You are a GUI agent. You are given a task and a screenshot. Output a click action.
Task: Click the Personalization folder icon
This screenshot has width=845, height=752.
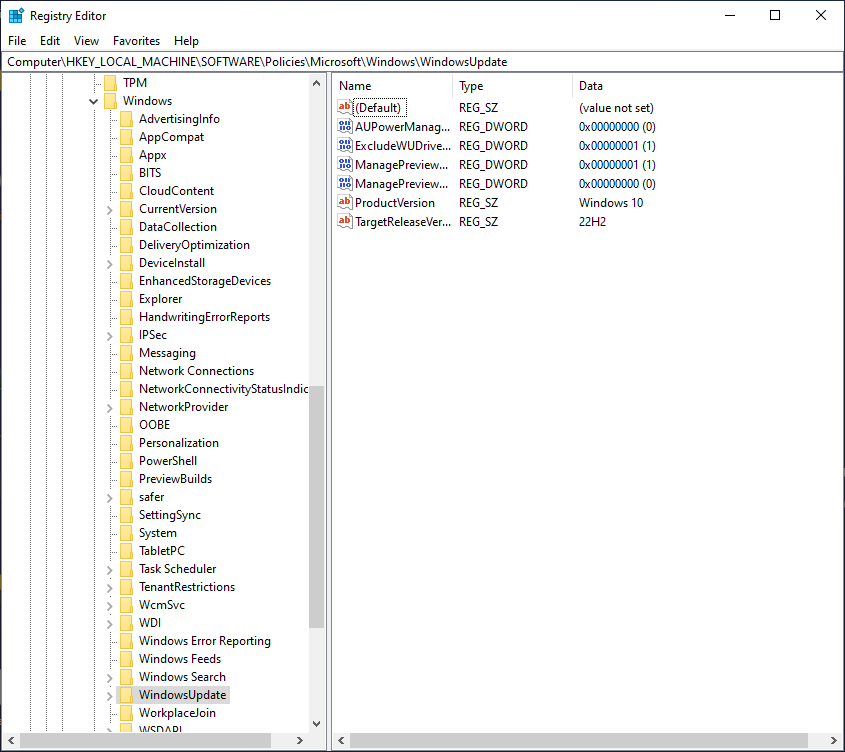(x=127, y=443)
